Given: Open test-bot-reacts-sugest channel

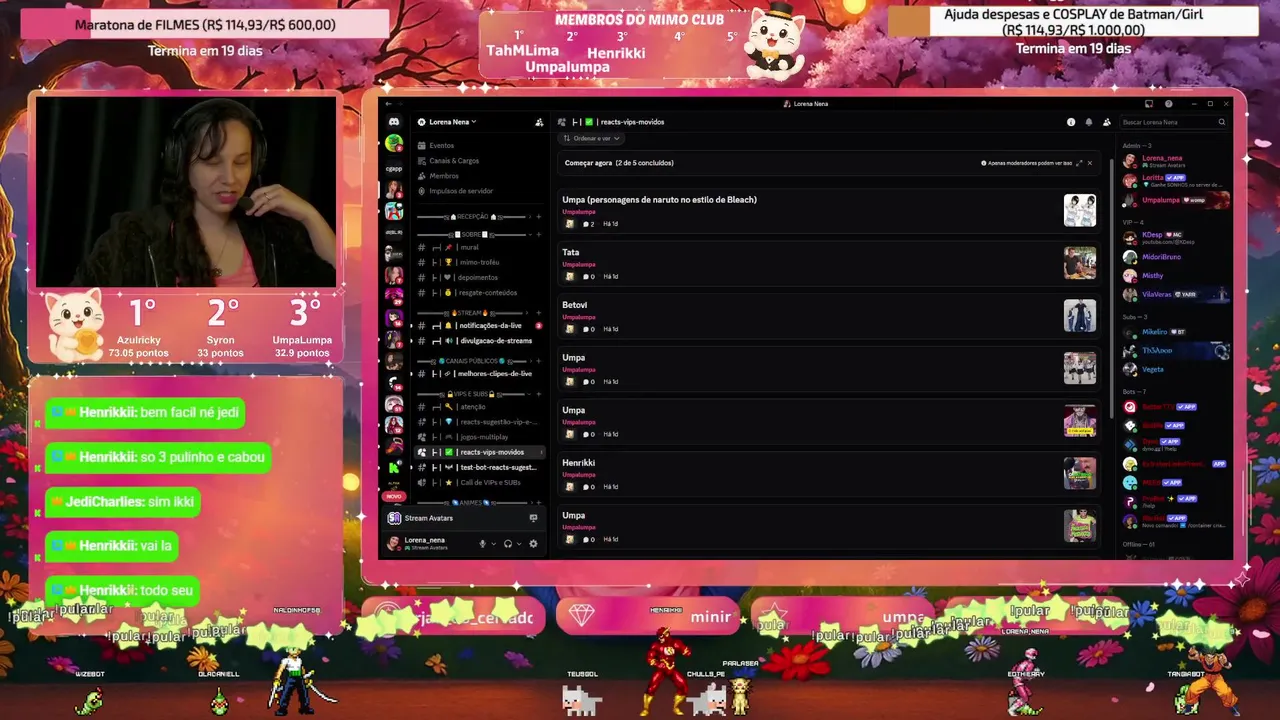Looking at the screenshot, I should click(x=480, y=467).
